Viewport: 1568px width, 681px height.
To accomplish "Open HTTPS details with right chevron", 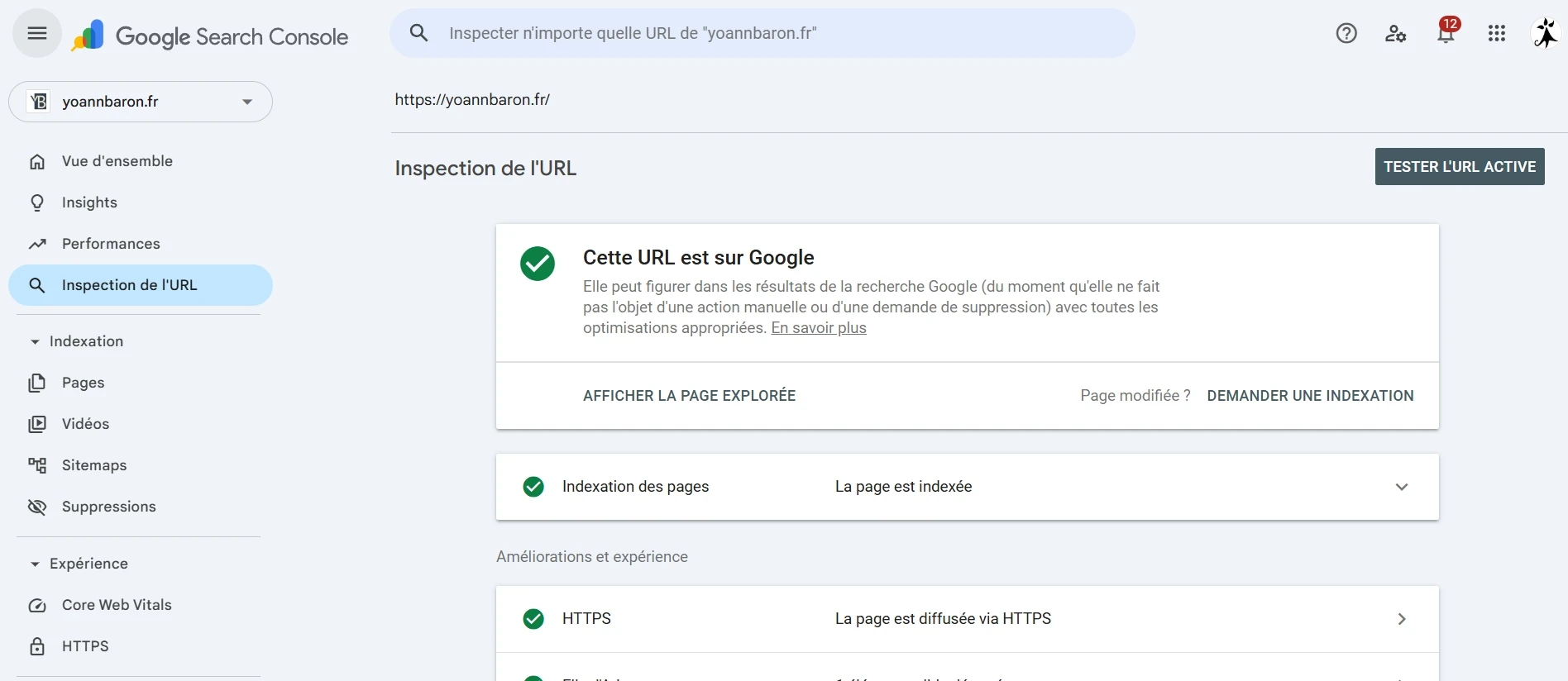I will click(1402, 619).
